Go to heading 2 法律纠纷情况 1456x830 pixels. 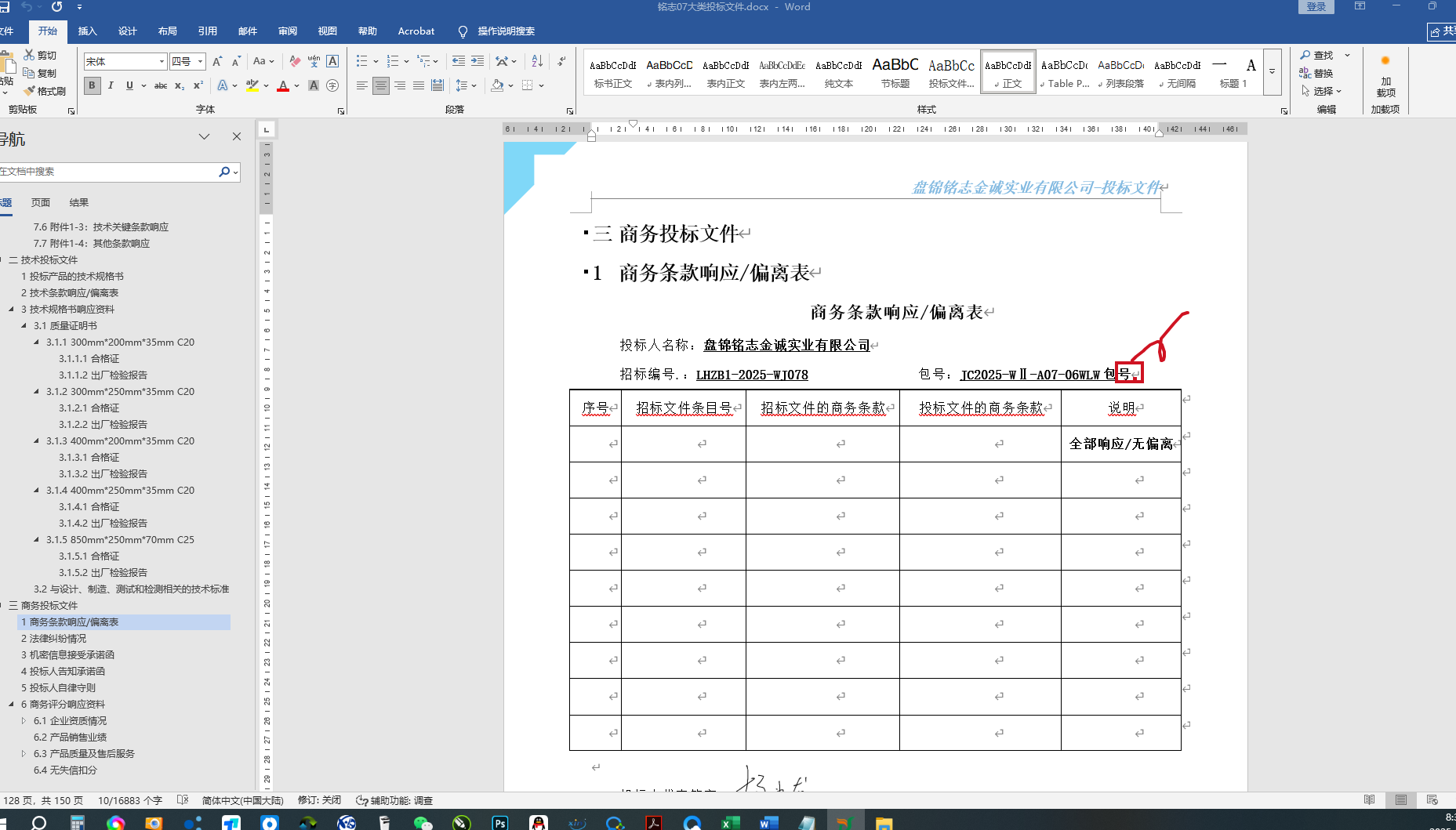coord(54,639)
